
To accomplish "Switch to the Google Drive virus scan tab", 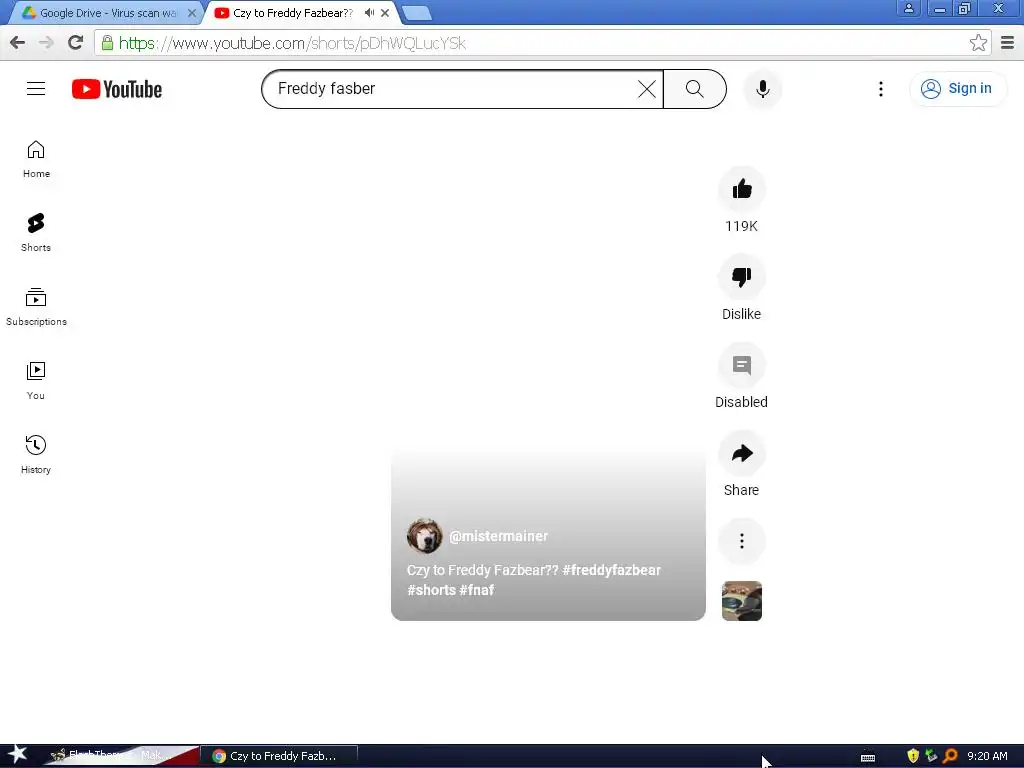I will [x=104, y=13].
